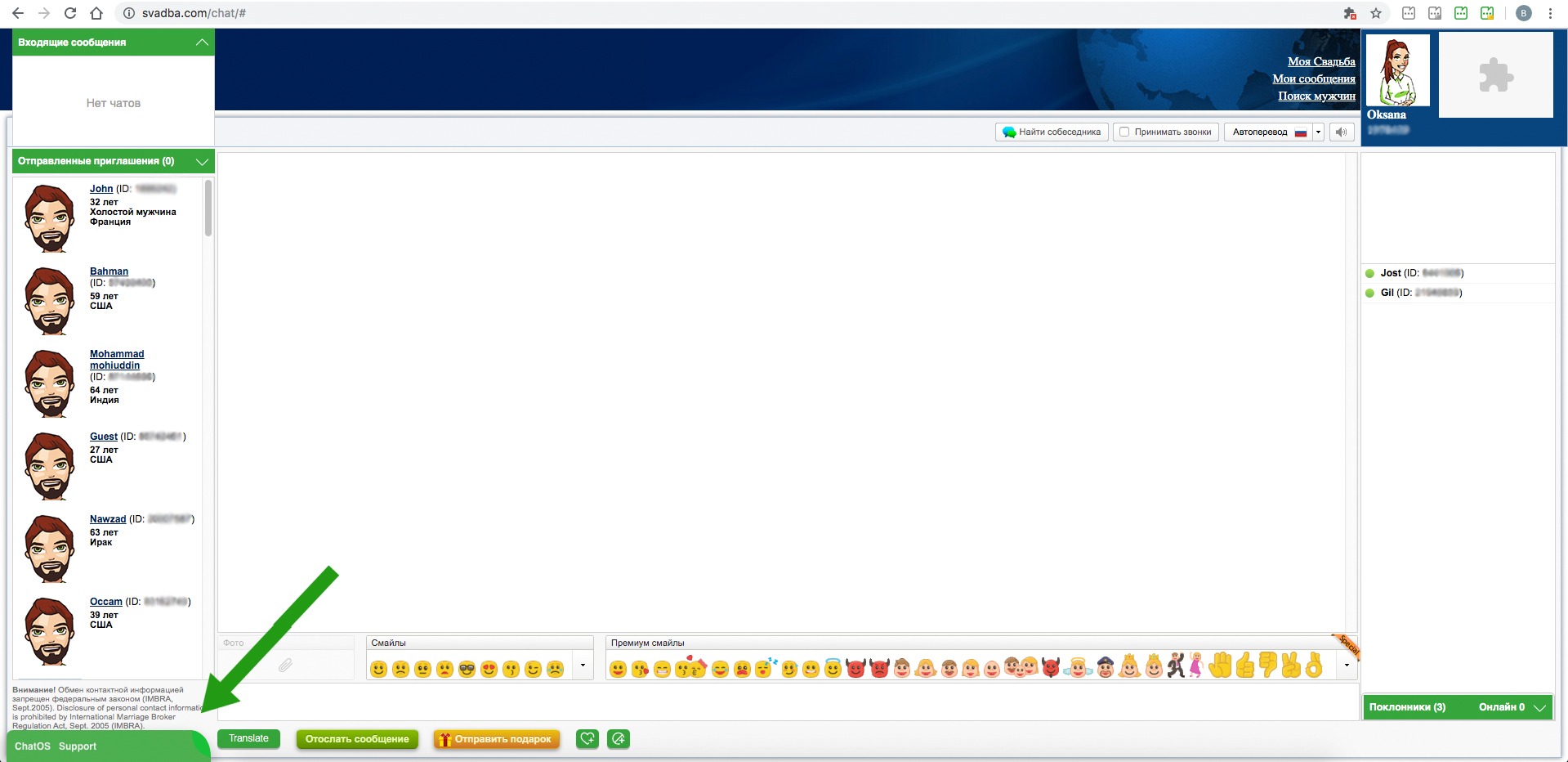Click the green edit compose icon button
The image size is (1568, 762).
619,739
